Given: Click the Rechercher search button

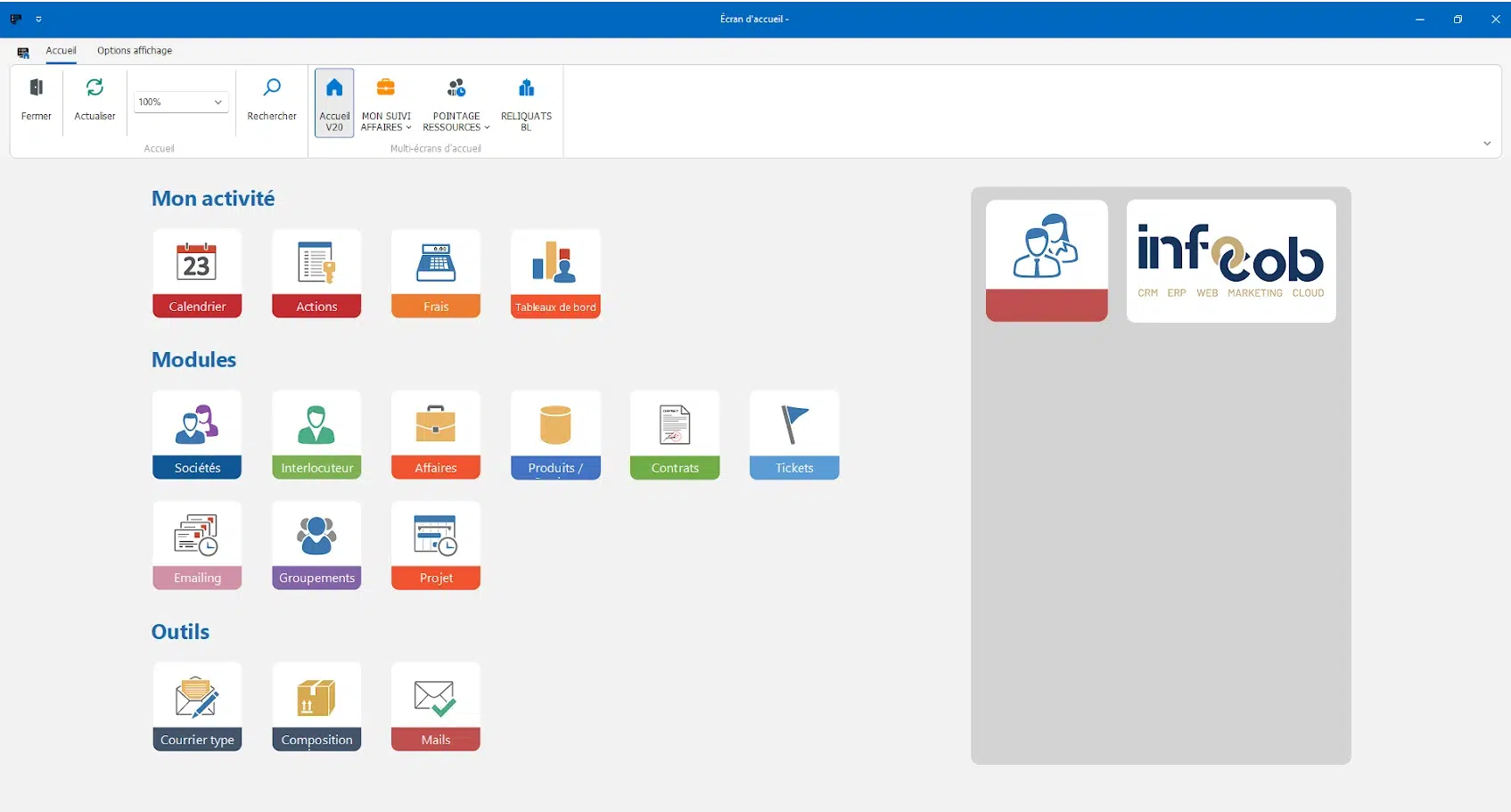Looking at the screenshot, I should tap(272, 100).
